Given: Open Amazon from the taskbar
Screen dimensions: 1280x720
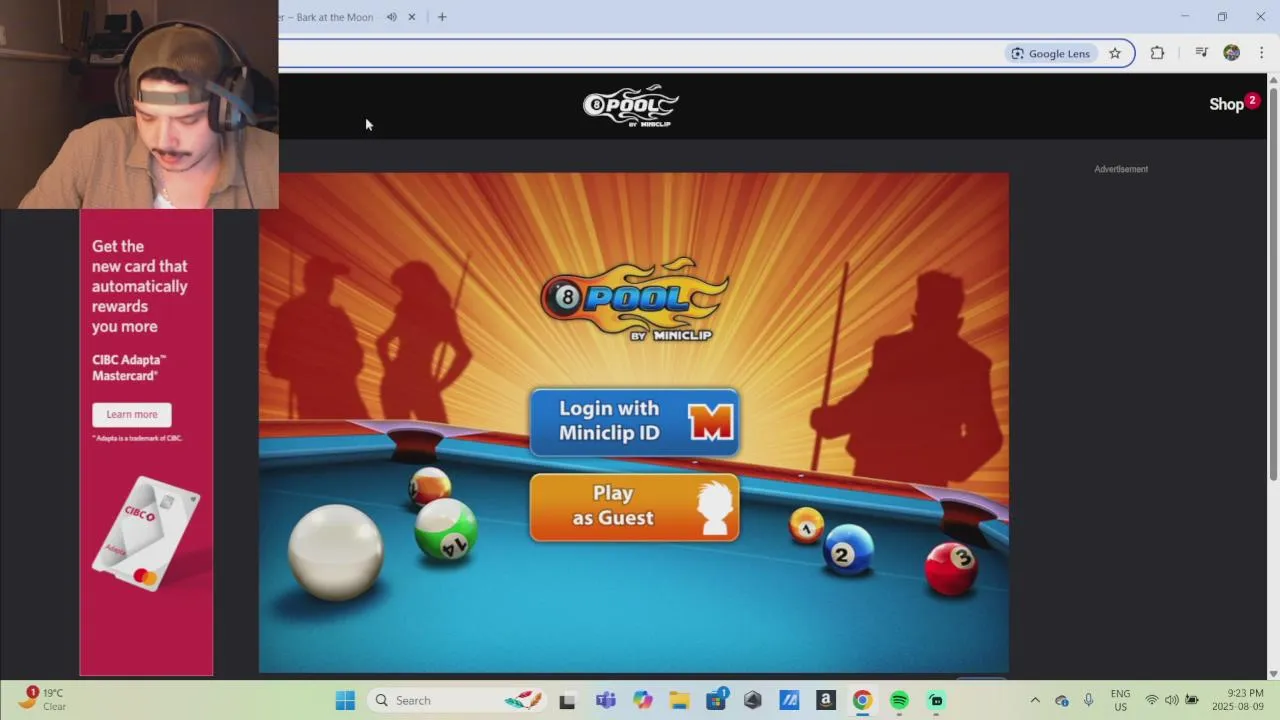Looking at the screenshot, I should tap(826, 700).
